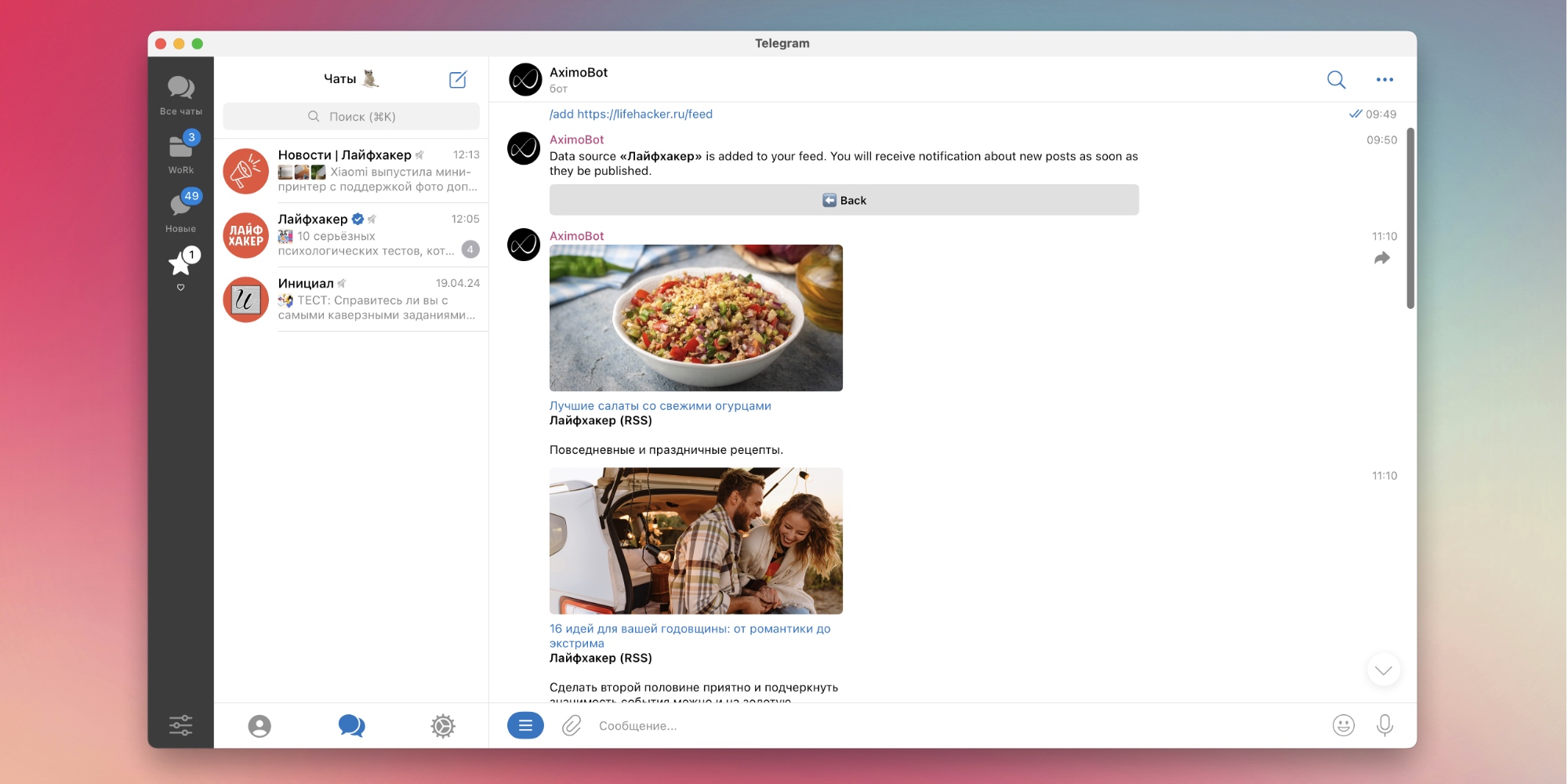Click 'Повседневные и праздничные рецепты.' text

pyautogui.click(x=666, y=450)
